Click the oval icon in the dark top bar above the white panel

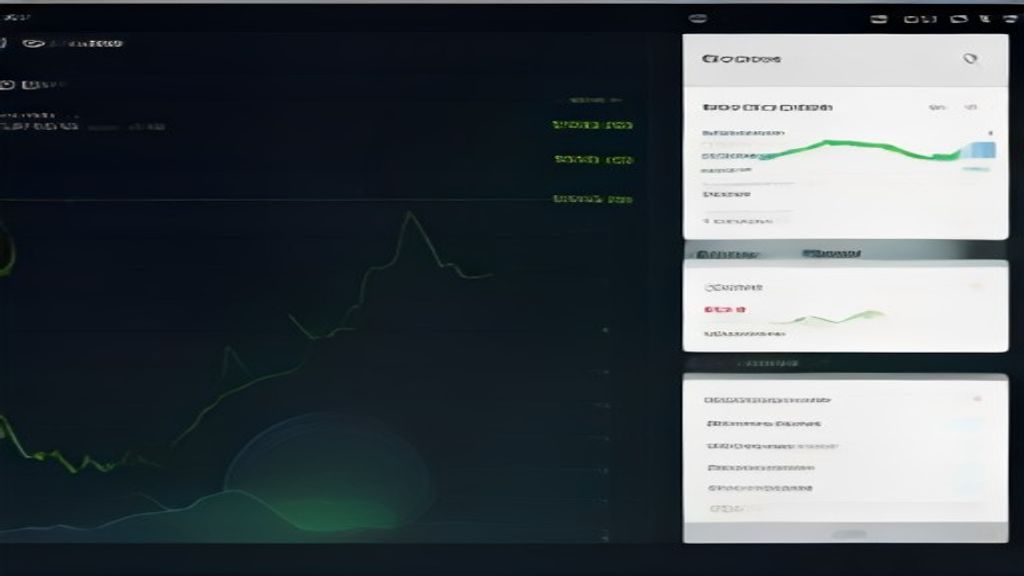coord(698,18)
